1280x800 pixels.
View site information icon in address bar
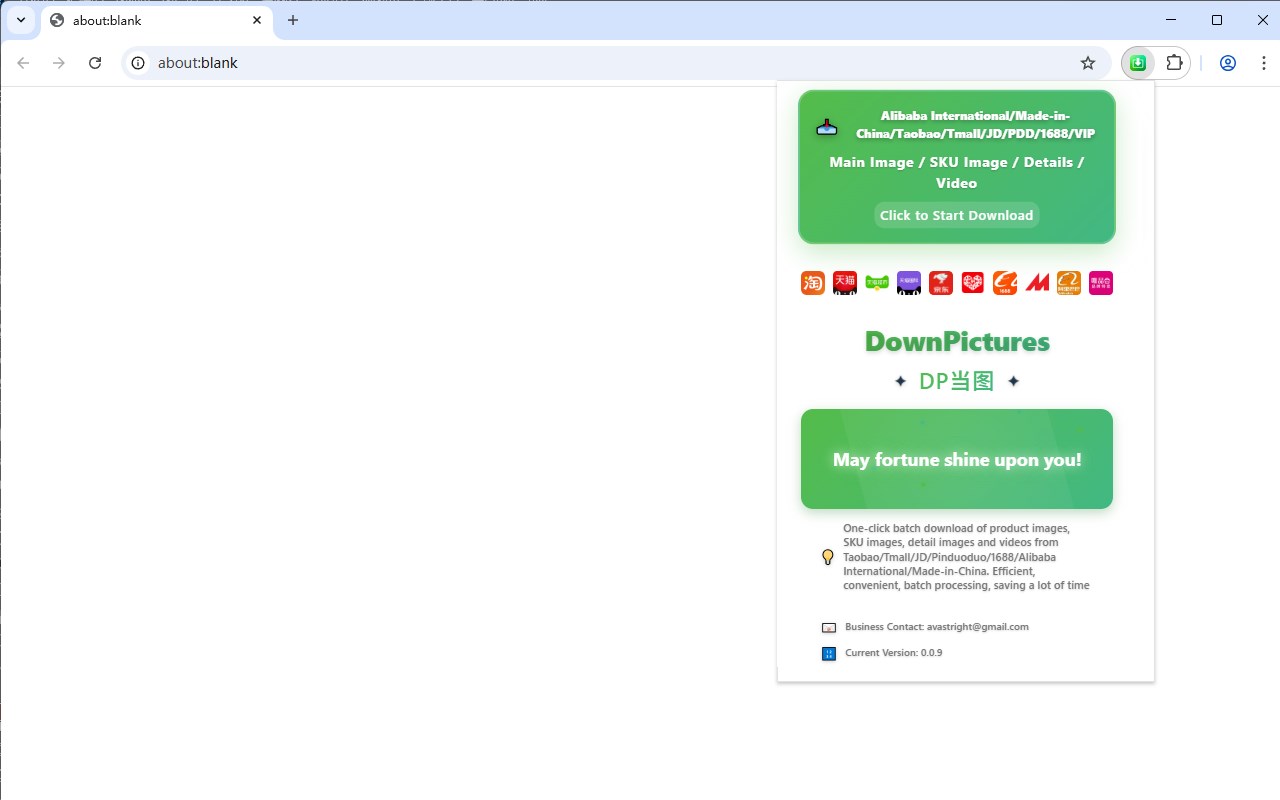(139, 63)
